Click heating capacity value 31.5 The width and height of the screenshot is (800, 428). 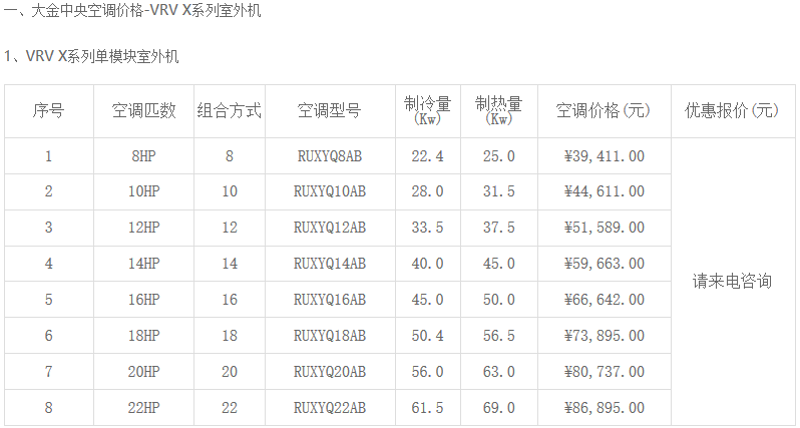point(499,191)
